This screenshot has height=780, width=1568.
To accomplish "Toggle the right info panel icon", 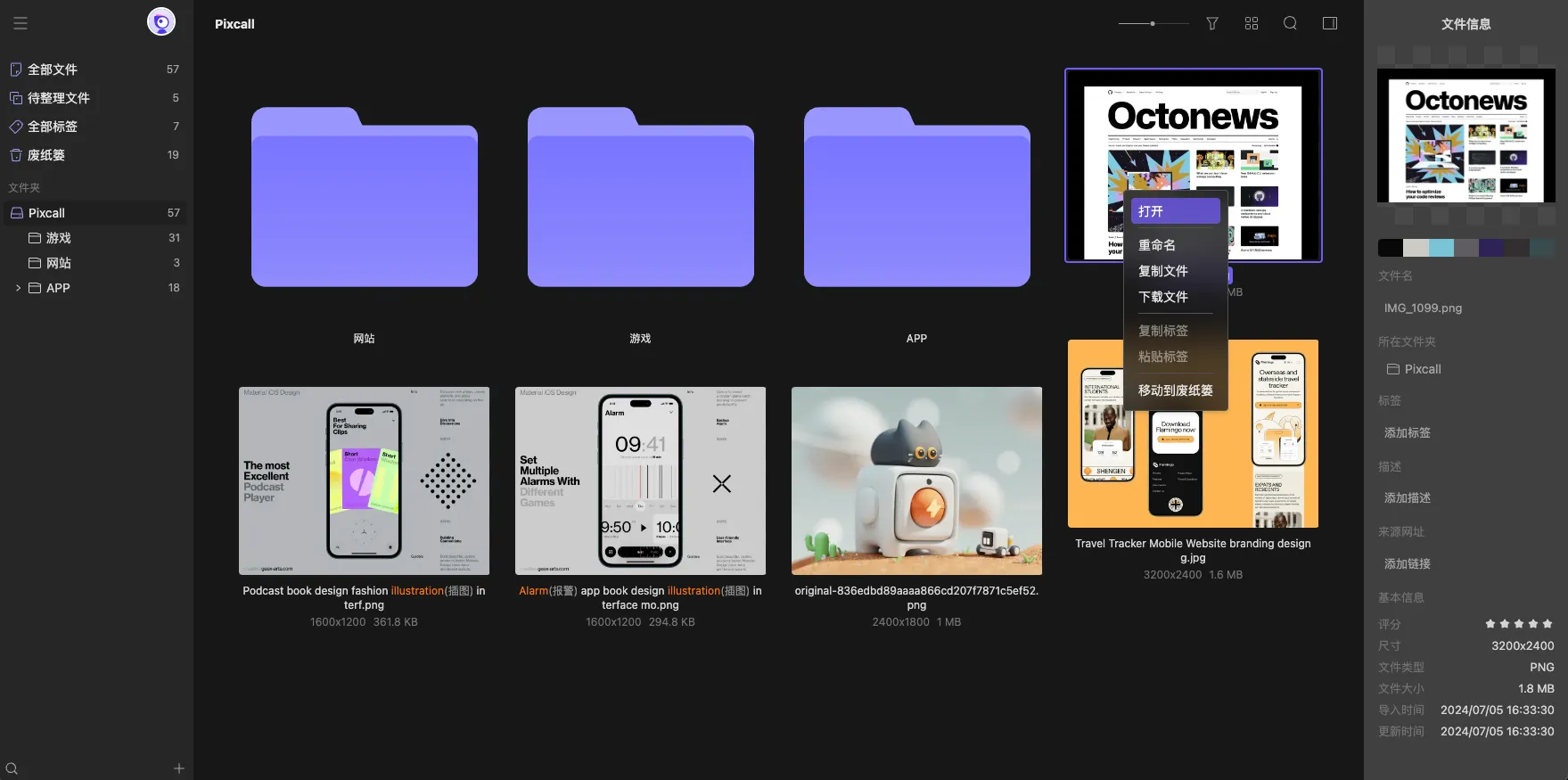I will tap(1330, 23).
